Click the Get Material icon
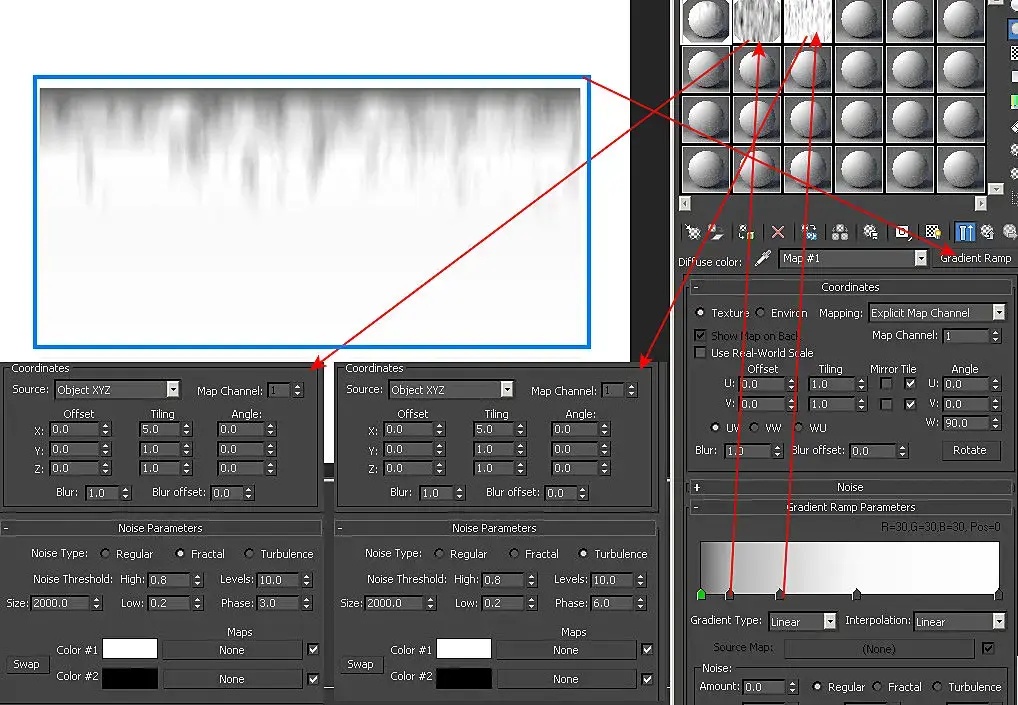The height and width of the screenshot is (705, 1018). [693, 232]
